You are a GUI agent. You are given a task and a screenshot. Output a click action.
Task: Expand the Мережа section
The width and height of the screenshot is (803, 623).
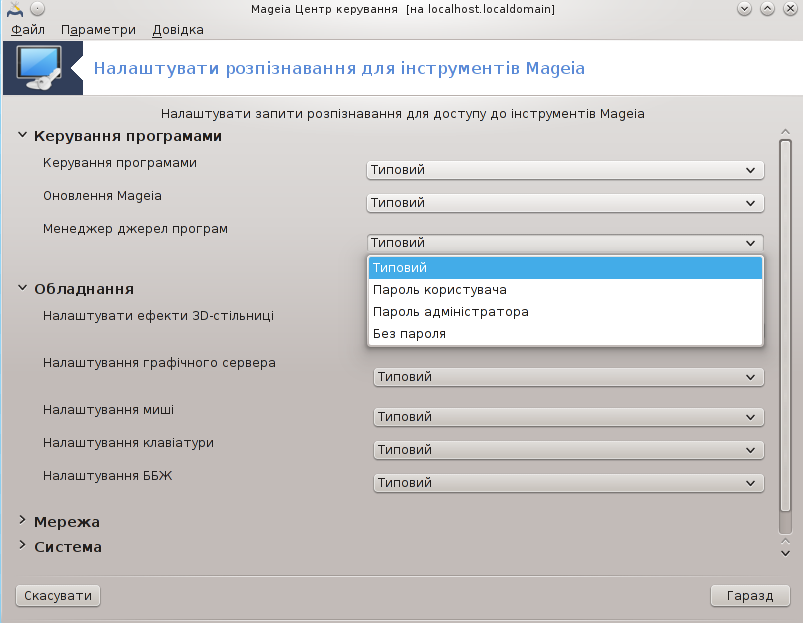[22, 521]
